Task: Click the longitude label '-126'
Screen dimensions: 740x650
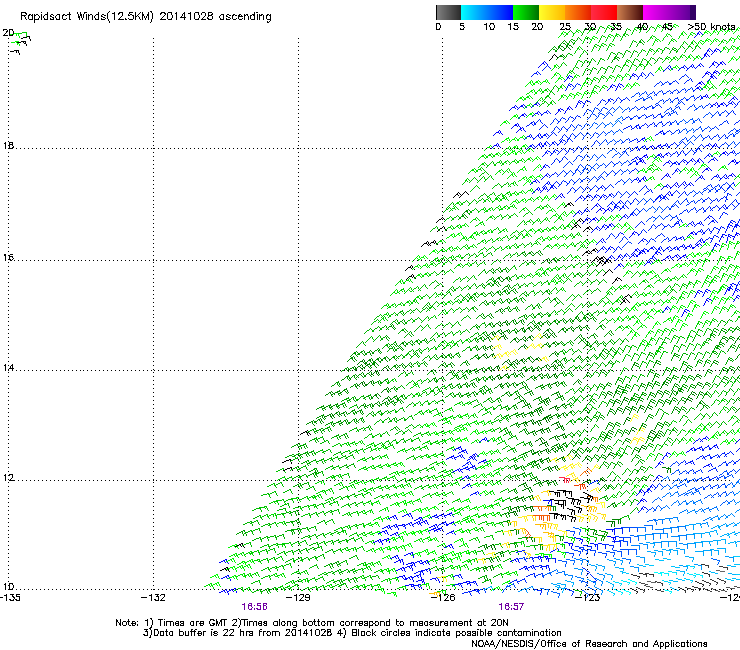Action: [443, 598]
